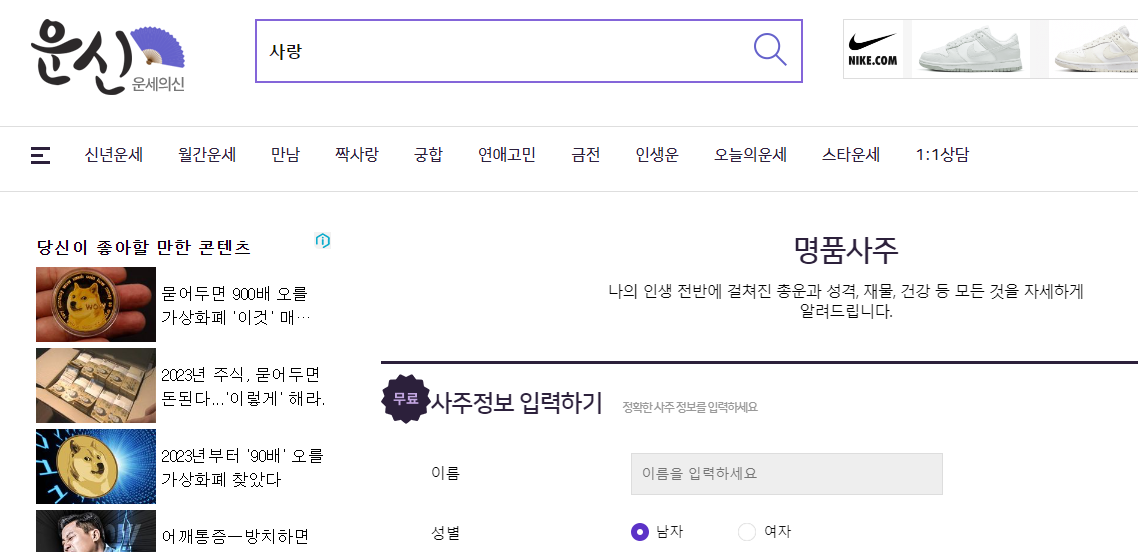The height and width of the screenshot is (552, 1138).
Task: Click the Nike.com logo in banner ad
Action: click(872, 49)
